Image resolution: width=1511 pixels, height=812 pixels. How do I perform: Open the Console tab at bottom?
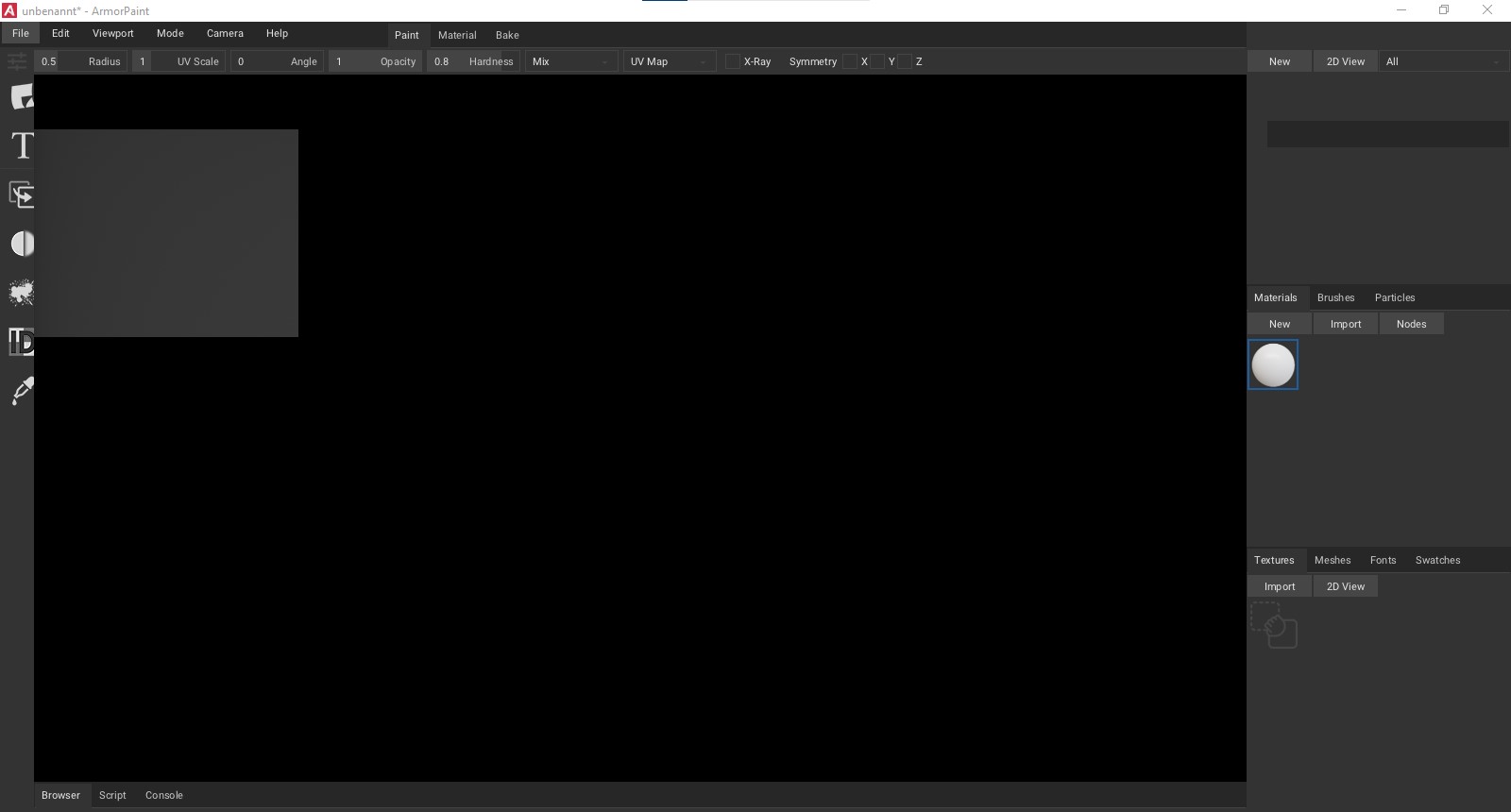164,795
